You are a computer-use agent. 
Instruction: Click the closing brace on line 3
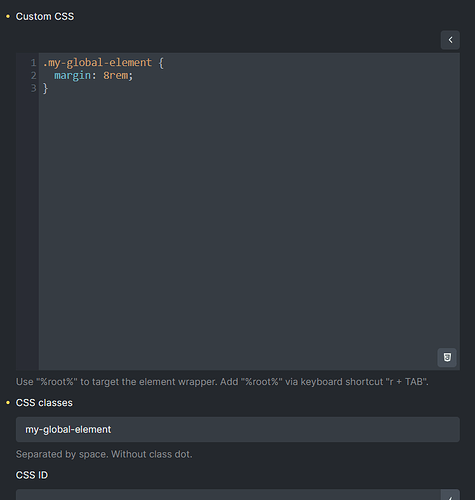[45, 88]
